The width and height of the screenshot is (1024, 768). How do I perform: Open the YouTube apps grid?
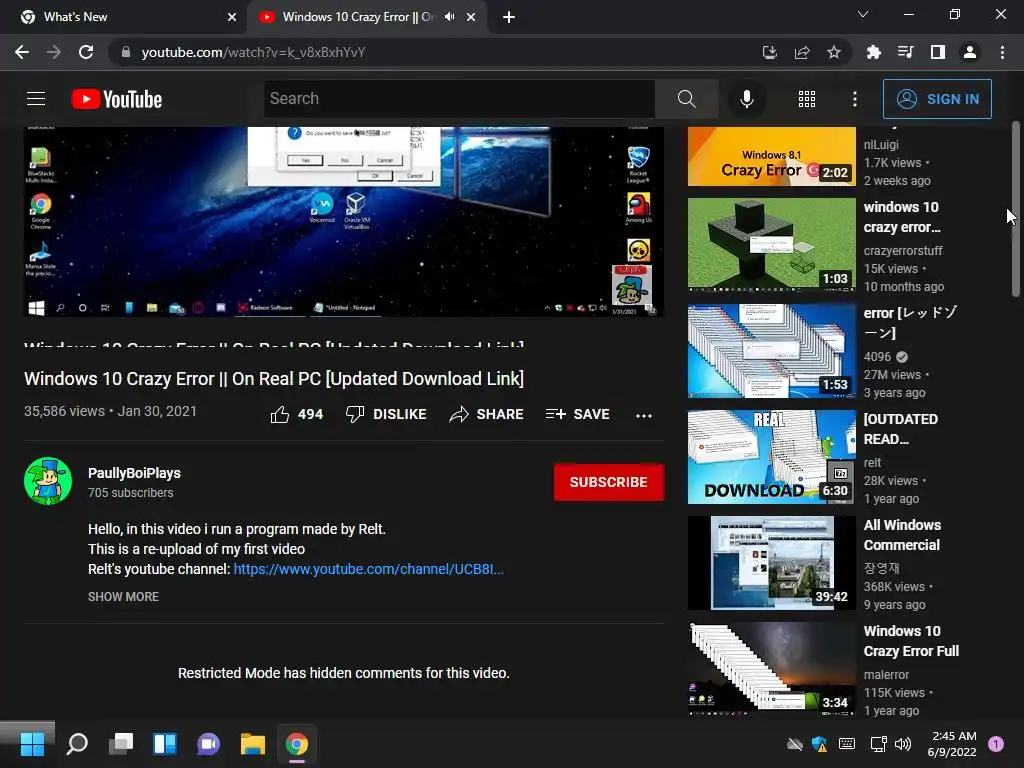pos(807,99)
